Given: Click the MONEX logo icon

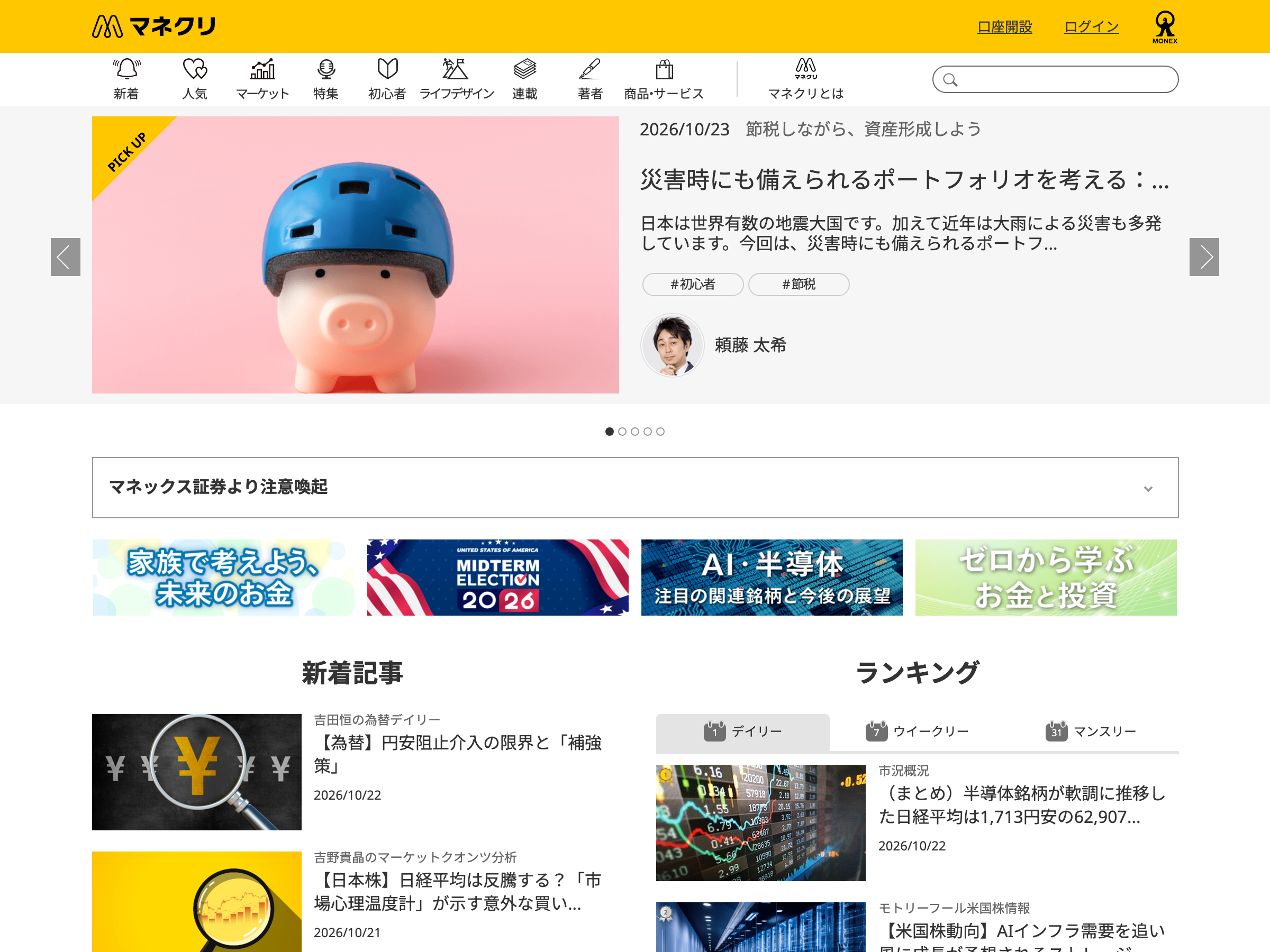Looking at the screenshot, I should 1164,27.
